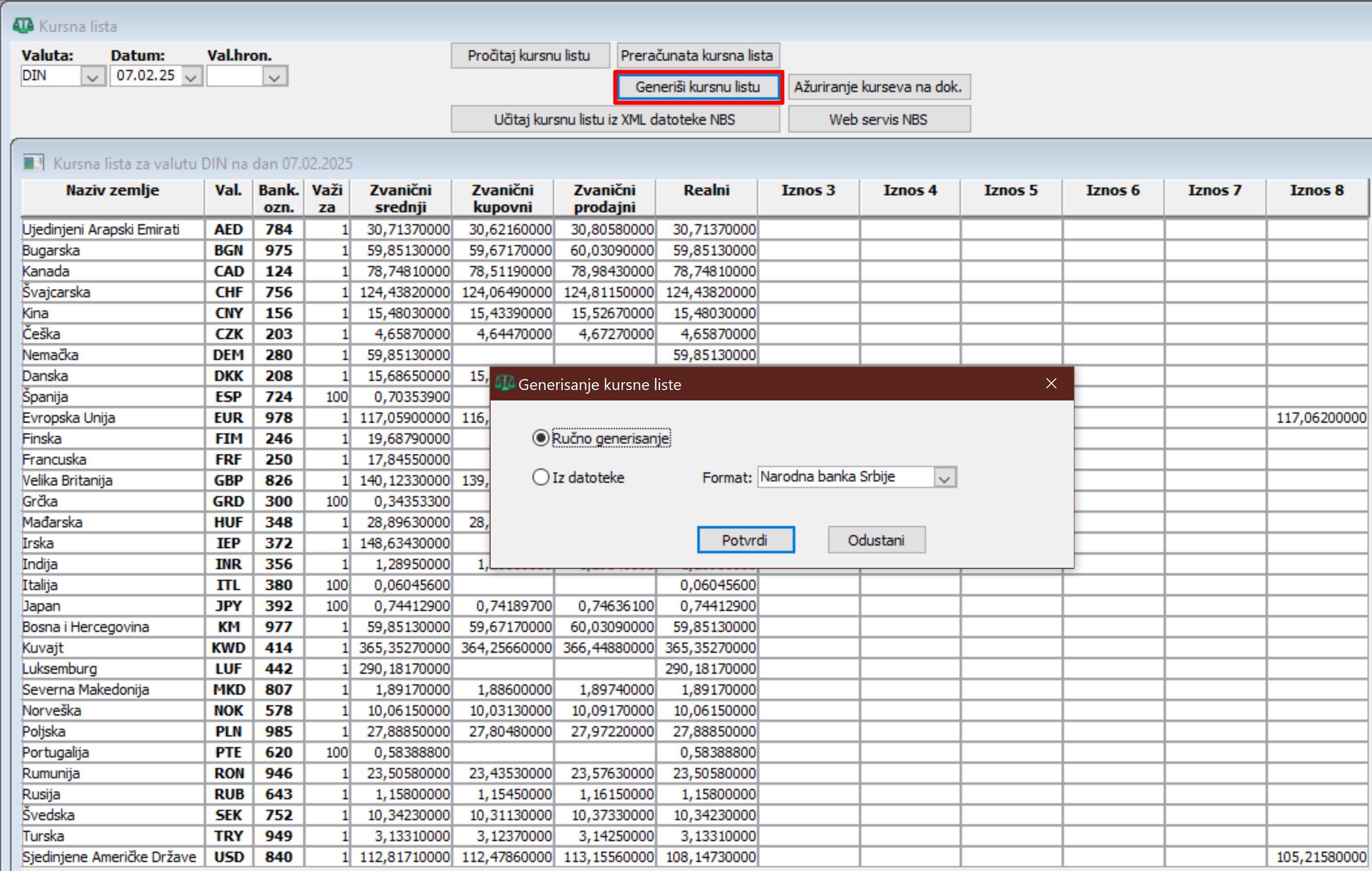Open the Valuta DIN dropdown

[92, 76]
